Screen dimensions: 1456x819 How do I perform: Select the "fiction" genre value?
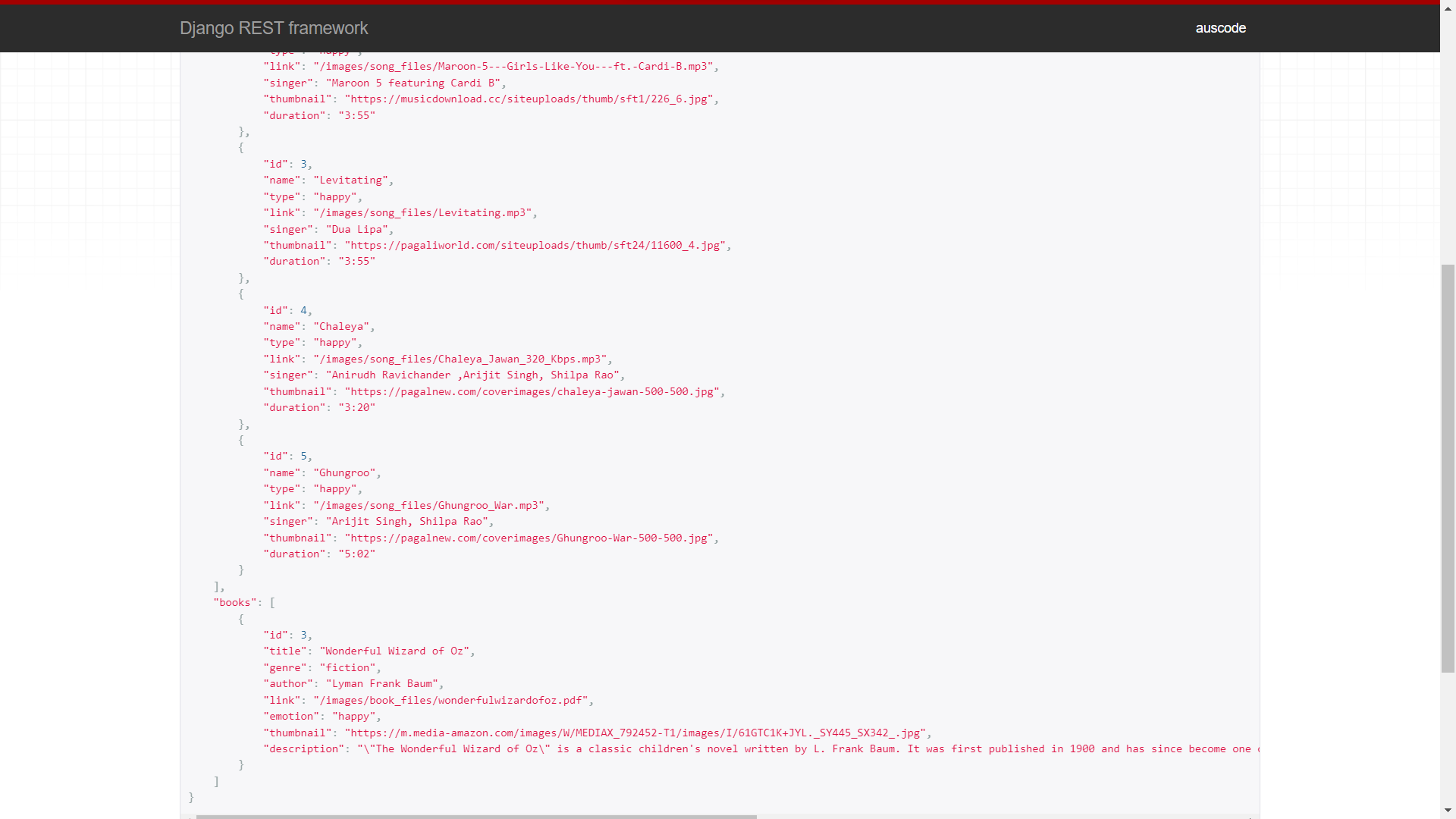tap(347, 668)
